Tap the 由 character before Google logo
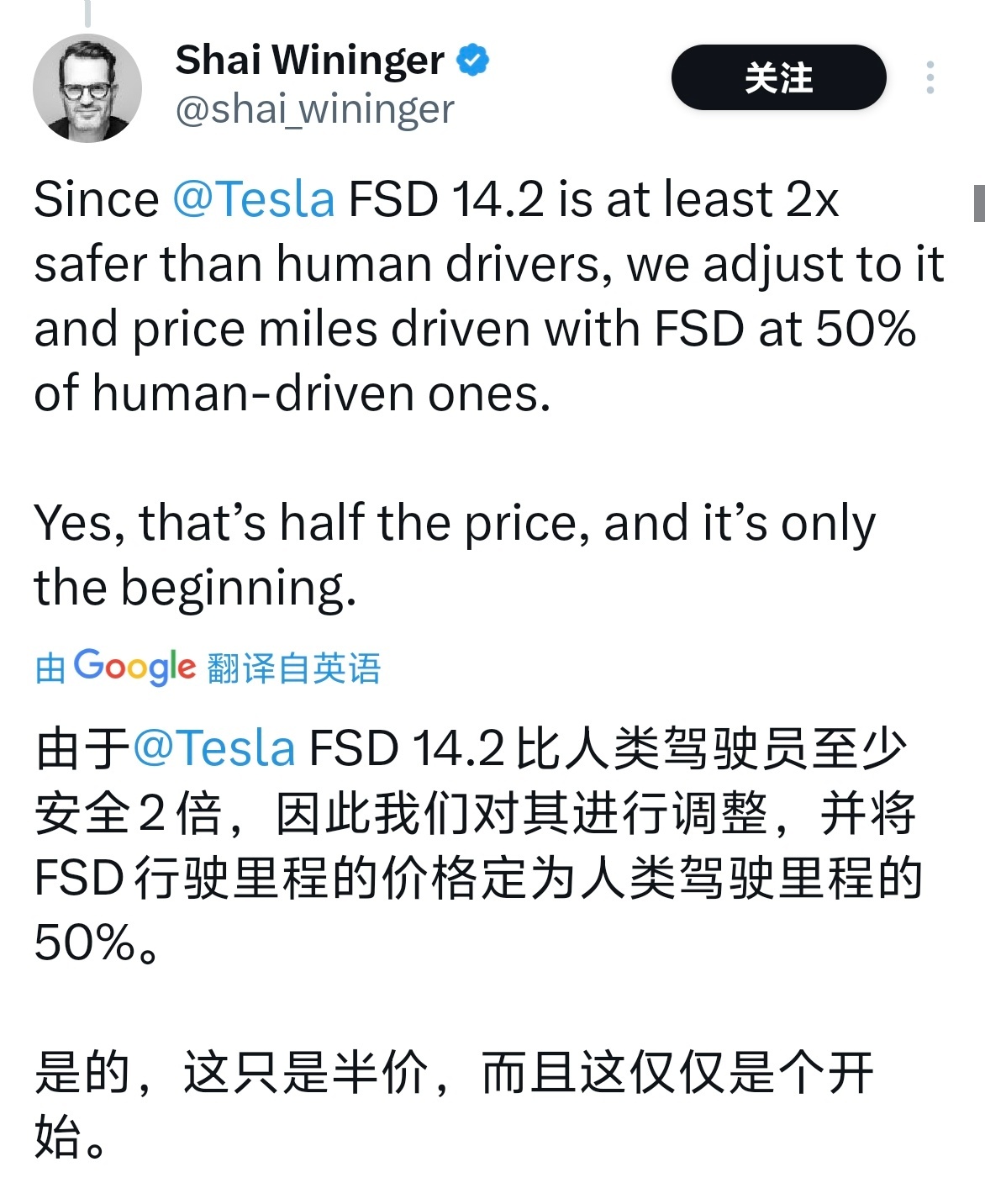 point(50,669)
